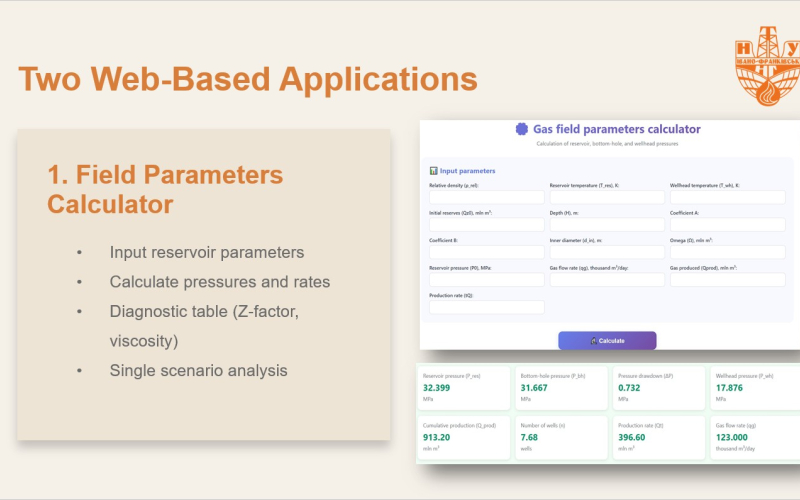Click the Relative density input field
Viewport: 800px width, 500px height.
pos(486,197)
